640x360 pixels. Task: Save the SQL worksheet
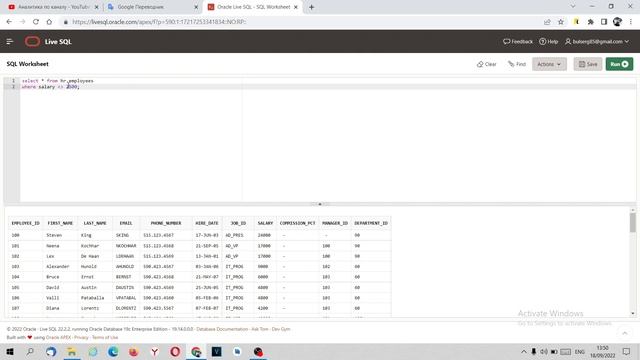(588, 64)
